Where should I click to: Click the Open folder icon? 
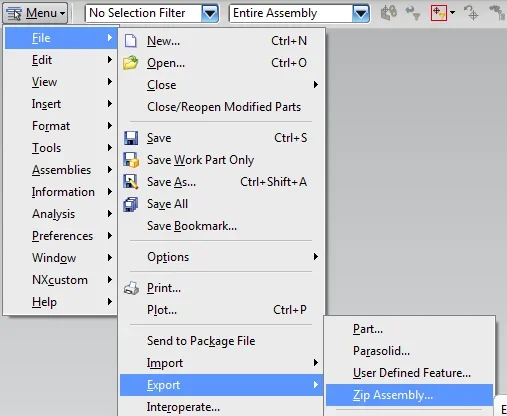click(x=130, y=63)
